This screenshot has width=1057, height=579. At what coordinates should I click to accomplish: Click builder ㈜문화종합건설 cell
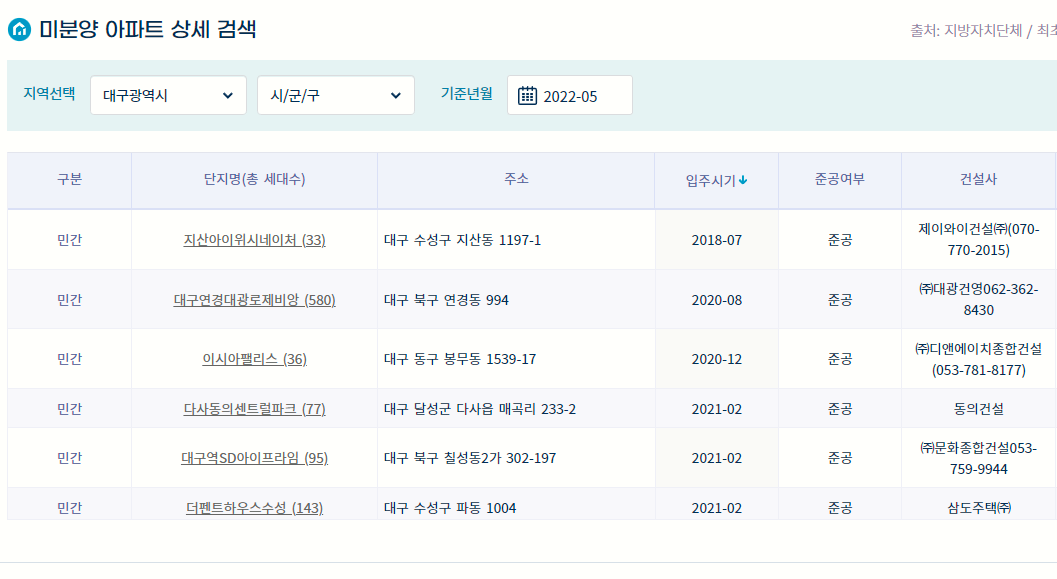point(978,458)
